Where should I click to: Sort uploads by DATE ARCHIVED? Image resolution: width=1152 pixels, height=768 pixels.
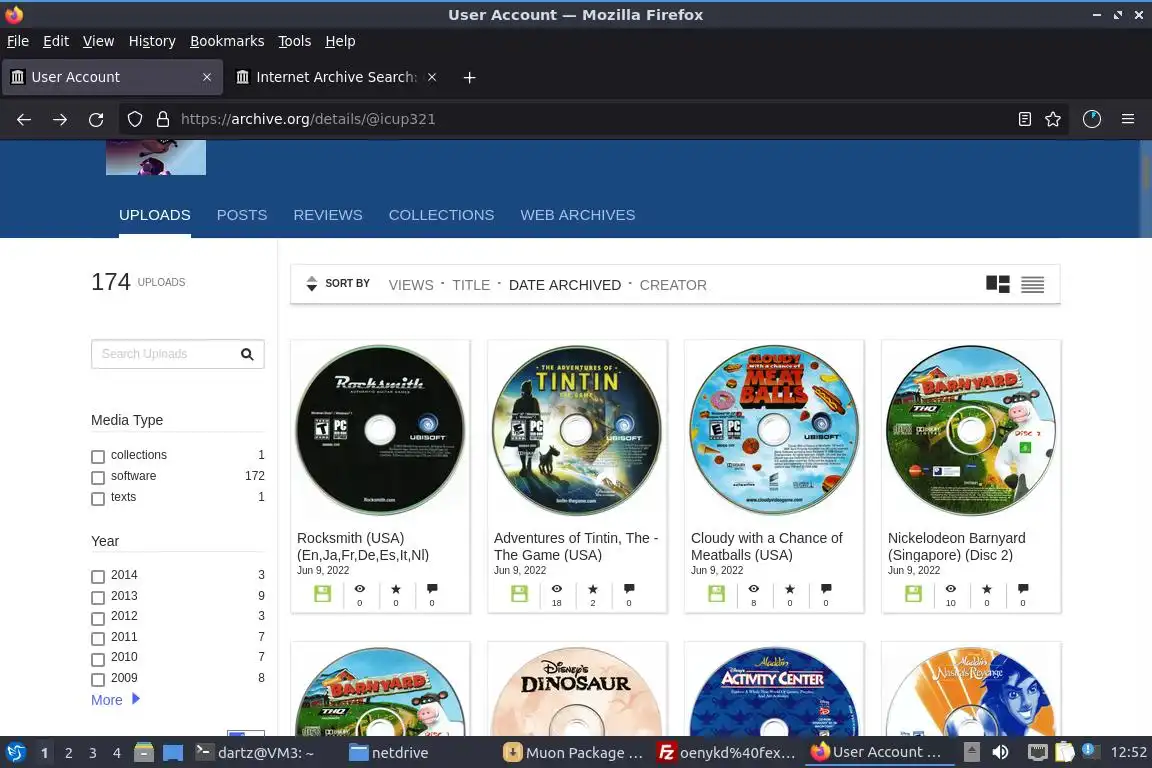coord(565,285)
